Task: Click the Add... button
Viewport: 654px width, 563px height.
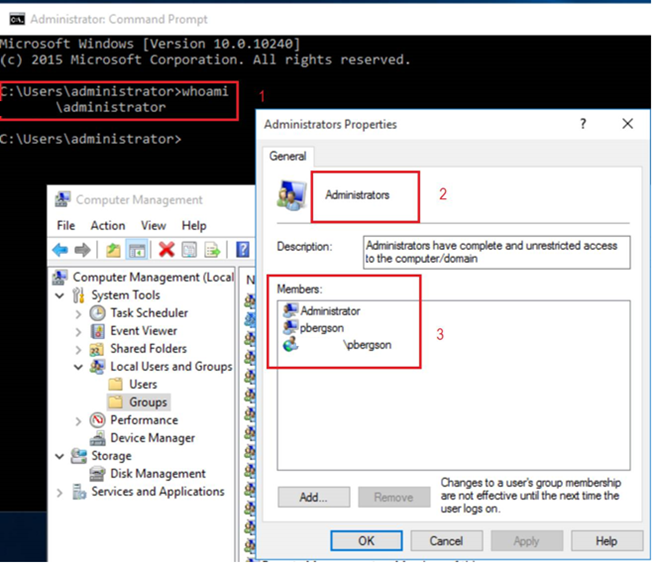Action: coord(314,497)
